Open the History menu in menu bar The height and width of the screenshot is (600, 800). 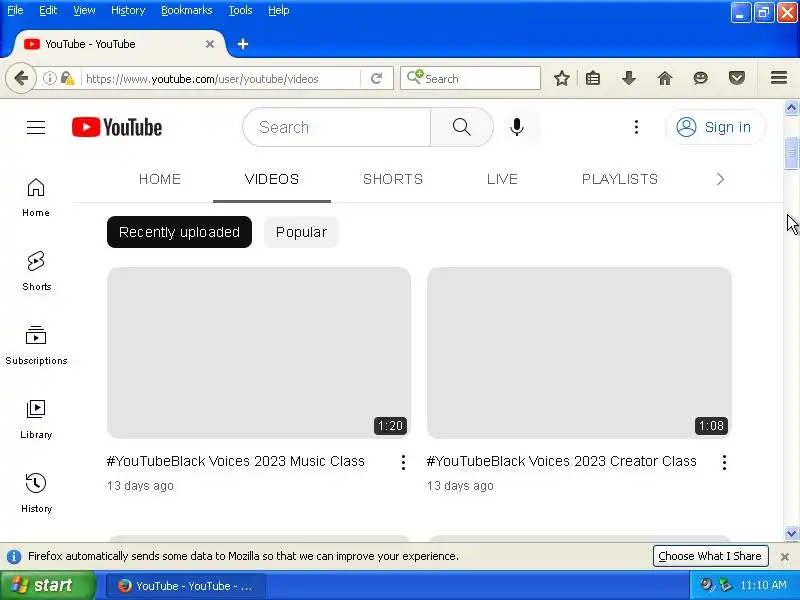[x=128, y=10]
